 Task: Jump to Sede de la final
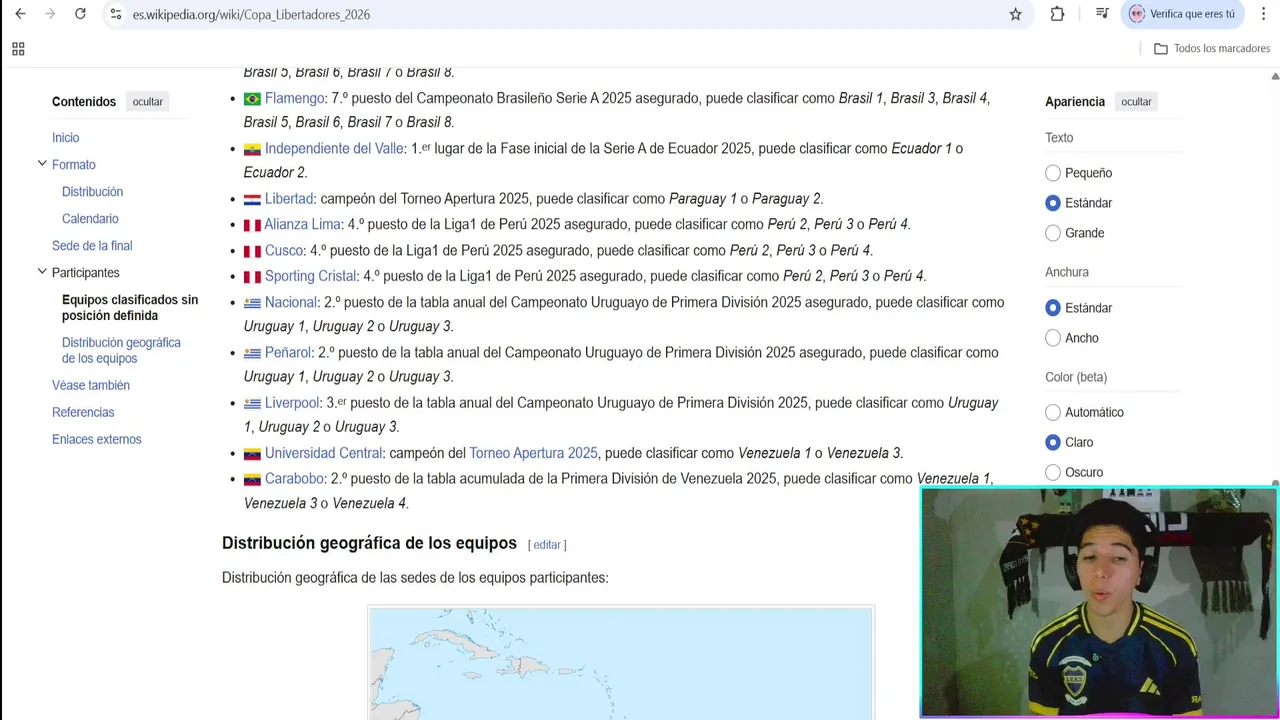[x=92, y=246]
